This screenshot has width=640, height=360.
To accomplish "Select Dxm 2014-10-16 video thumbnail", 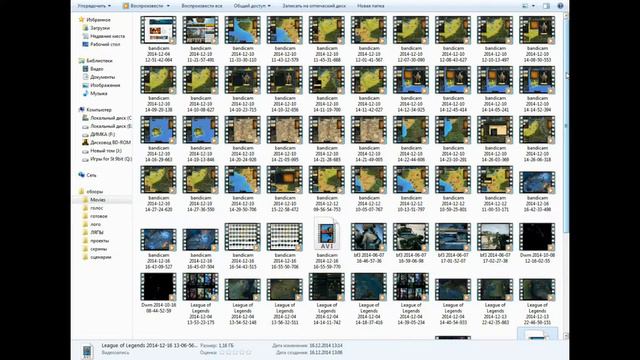I will (158, 287).
